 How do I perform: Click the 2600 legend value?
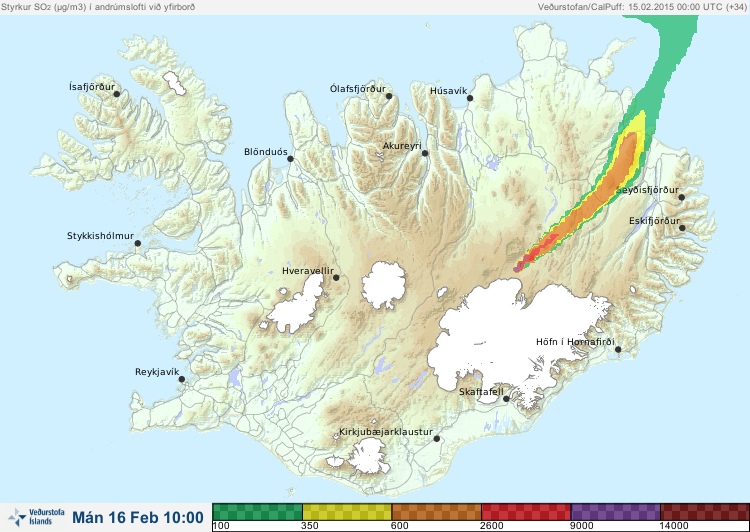pos(492,526)
